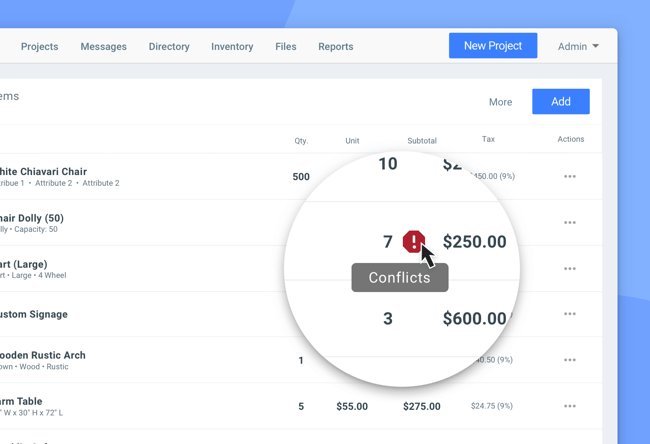Select the White Chiavari Chair item name

coord(43,172)
